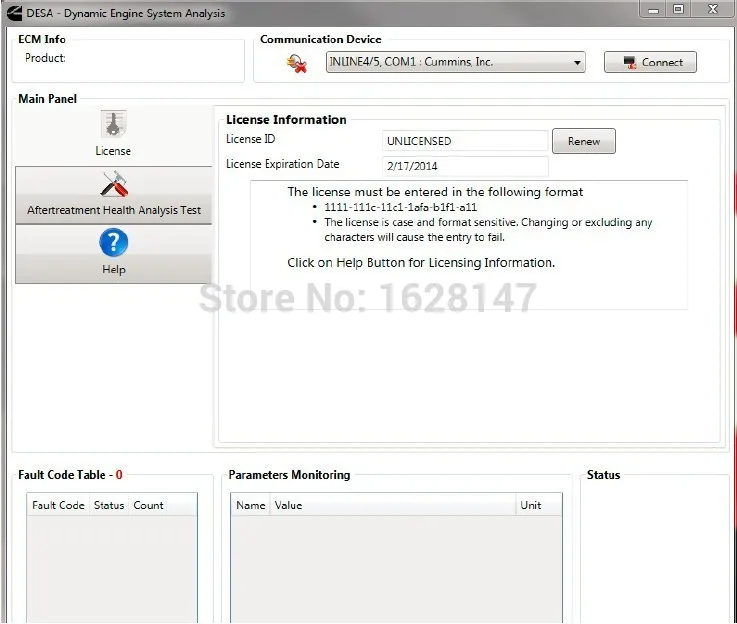This screenshot has height=624, width=737.
Task: Click the disconnected communication status icon
Action: [x=297, y=63]
